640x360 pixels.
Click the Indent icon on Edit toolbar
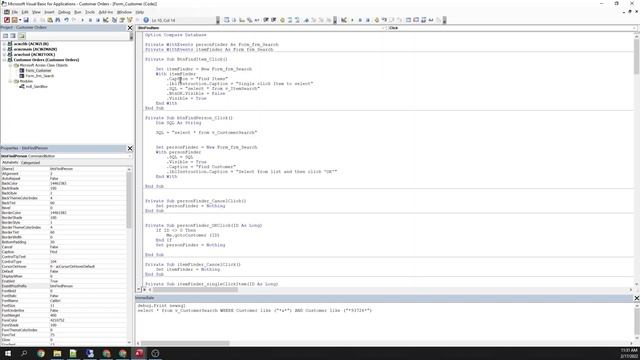pos(266,20)
